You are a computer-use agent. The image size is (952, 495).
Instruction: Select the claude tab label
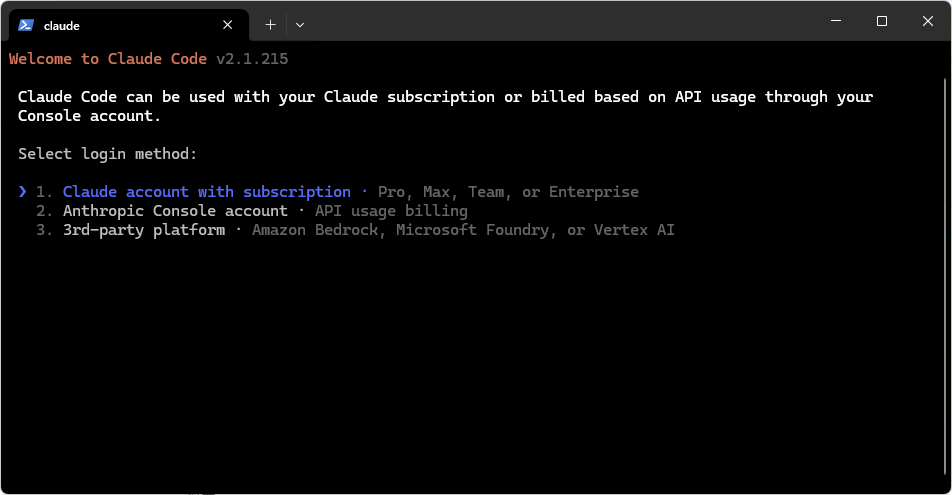(x=61, y=26)
